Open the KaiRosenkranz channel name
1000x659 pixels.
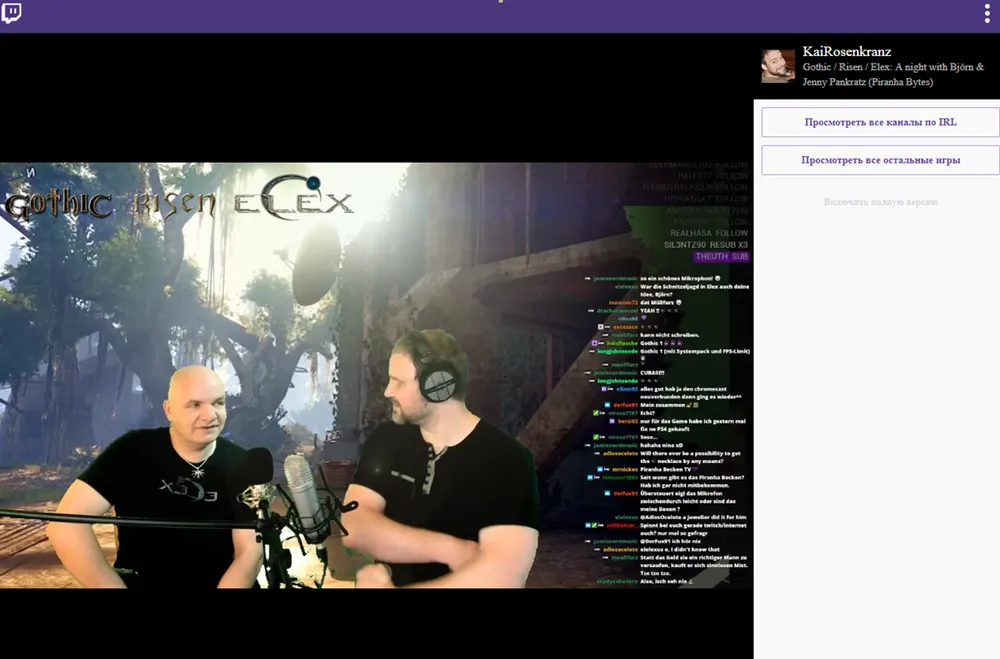click(x=846, y=52)
